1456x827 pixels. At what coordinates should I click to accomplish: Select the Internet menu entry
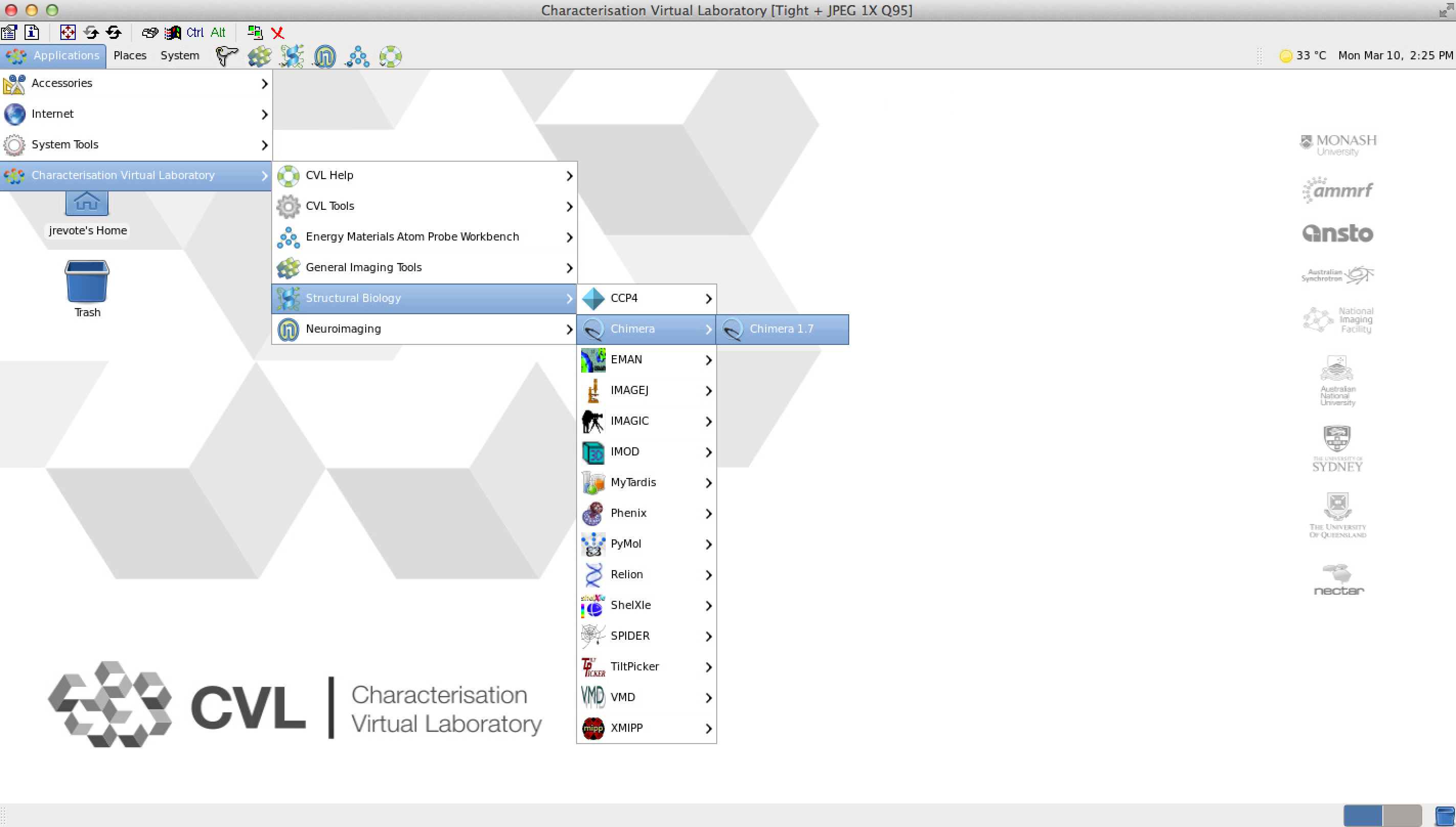click(136, 114)
